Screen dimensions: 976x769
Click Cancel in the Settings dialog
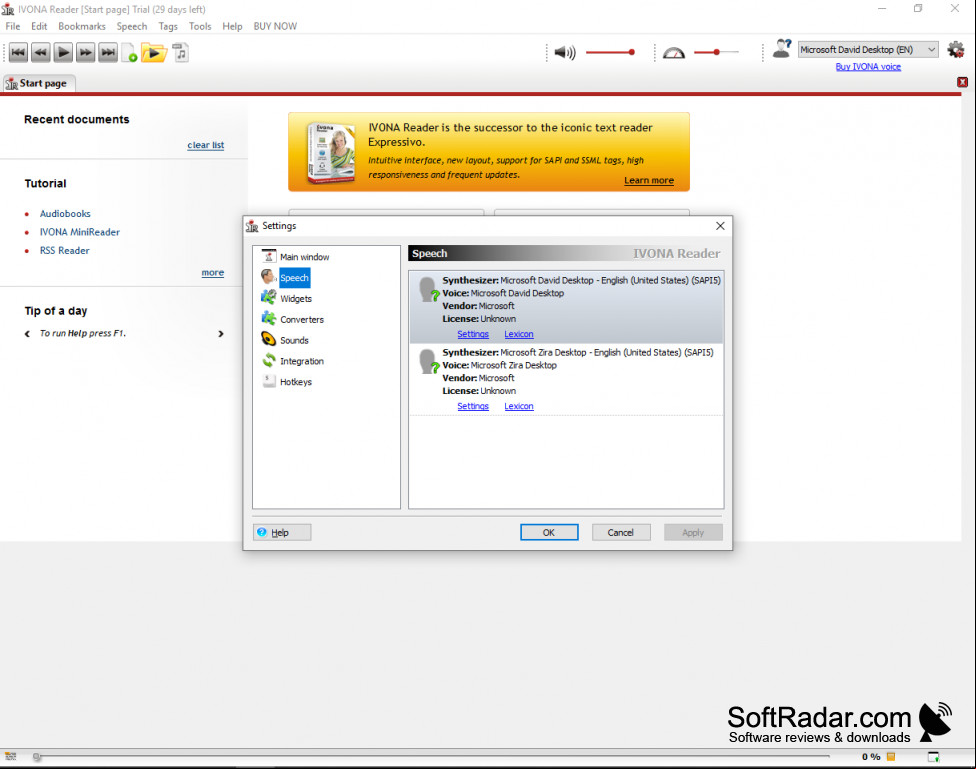point(621,532)
